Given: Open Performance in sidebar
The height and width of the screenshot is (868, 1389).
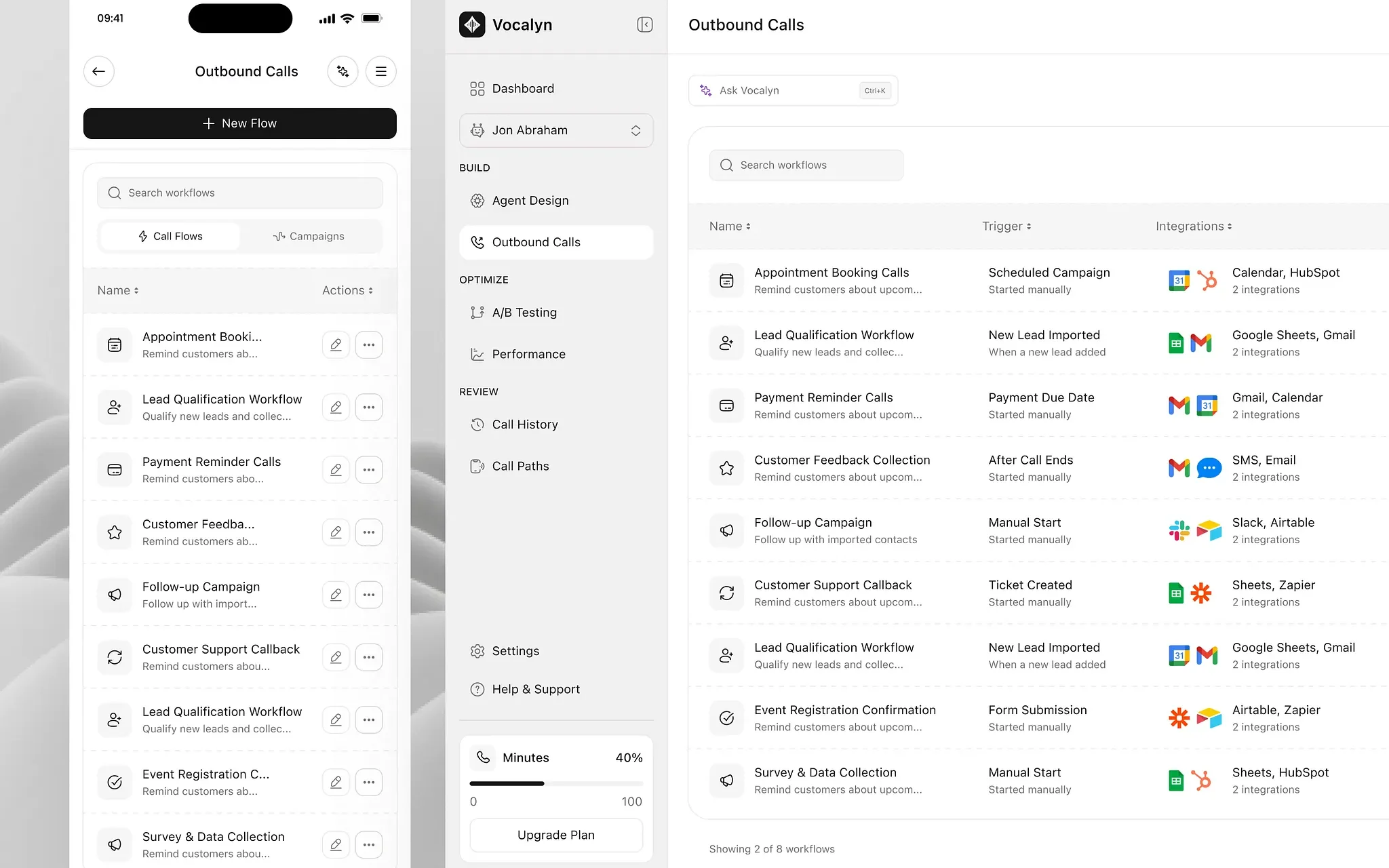Looking at the screenshot, I should pyautogui.click(x=556, y=354).
